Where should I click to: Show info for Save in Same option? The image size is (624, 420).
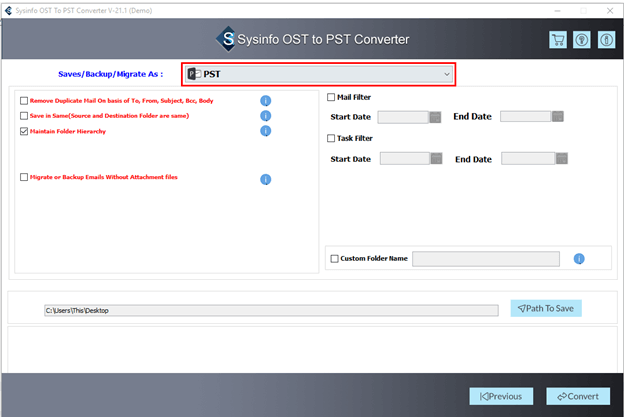click(265, 116)
